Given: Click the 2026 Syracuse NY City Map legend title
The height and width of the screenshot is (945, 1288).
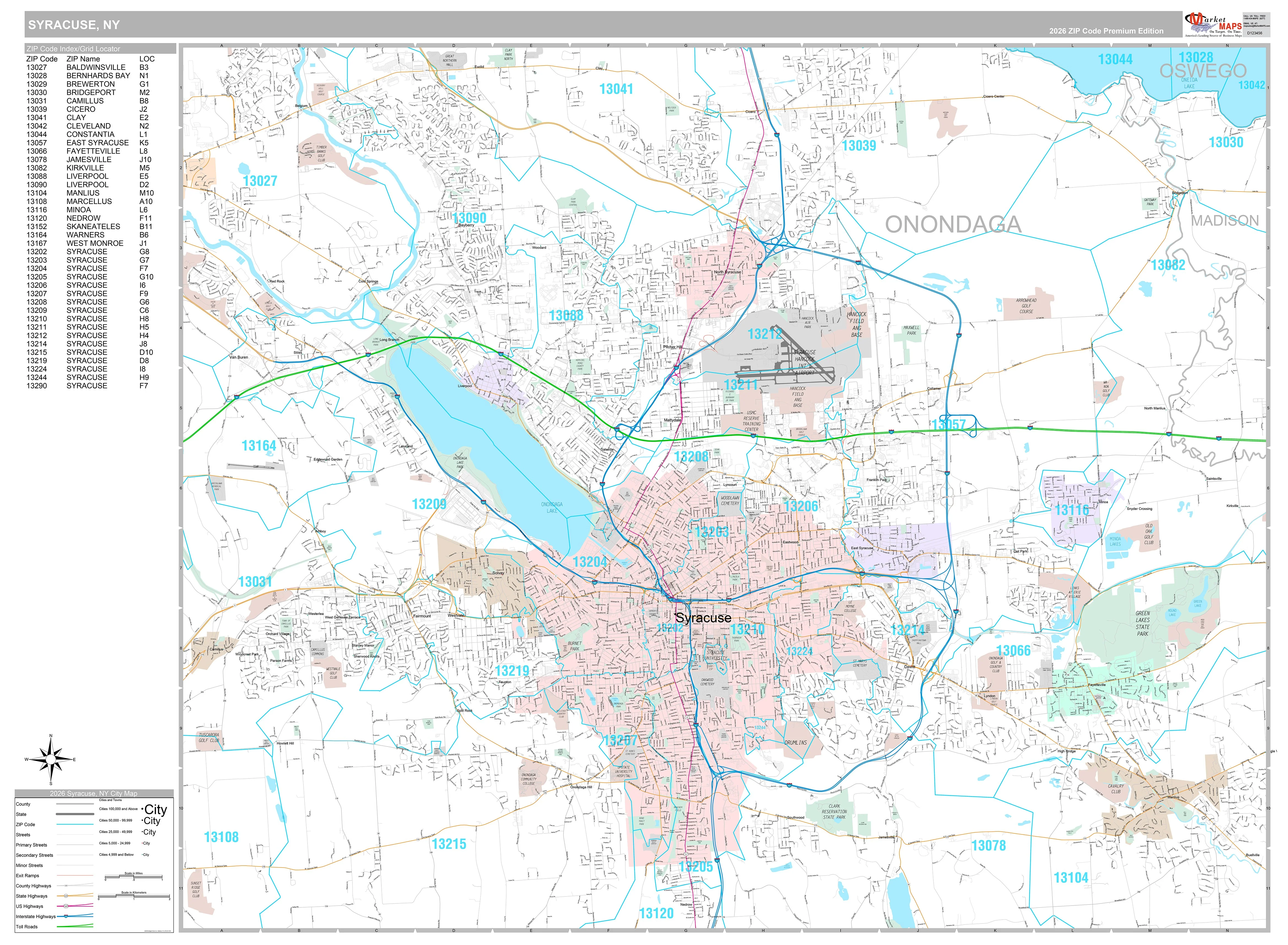Looking at the screenshot, I should (x=94, y=793).
